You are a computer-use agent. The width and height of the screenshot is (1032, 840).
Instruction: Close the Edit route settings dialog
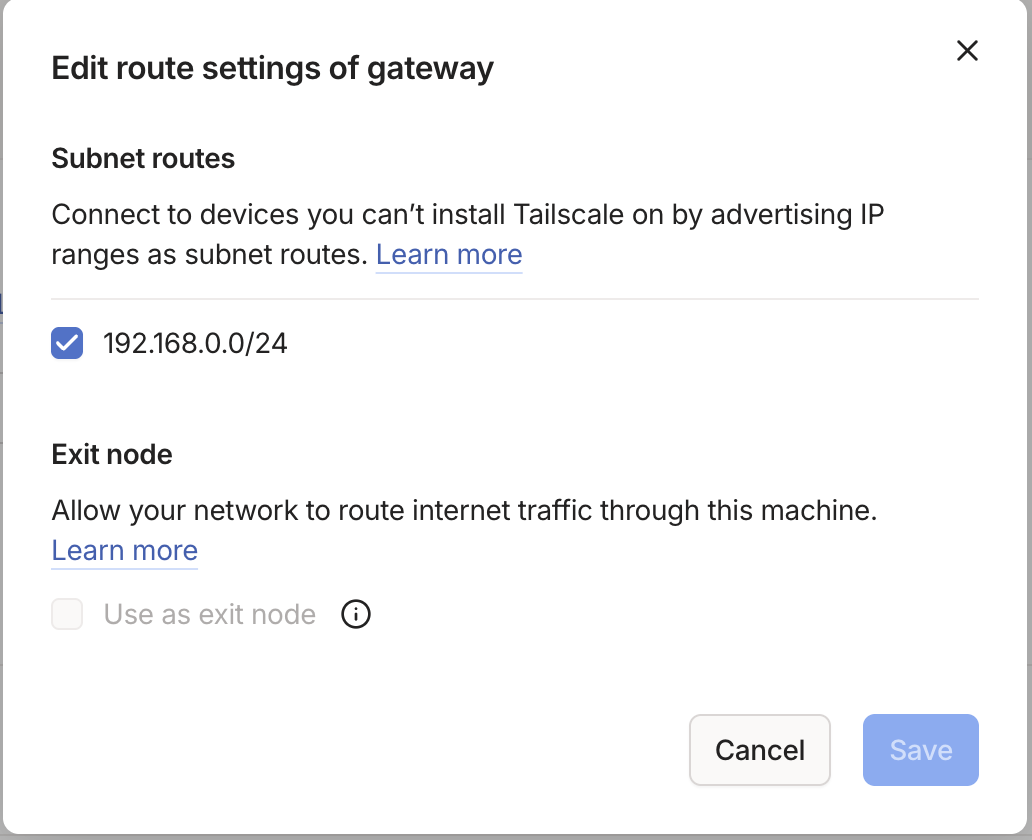967,51
